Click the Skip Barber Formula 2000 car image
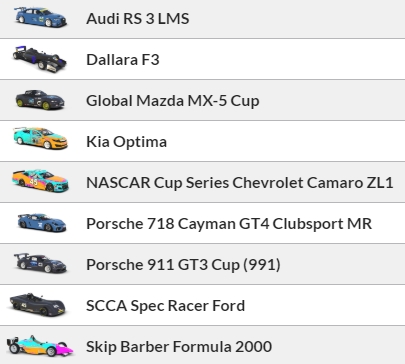Screen dimensions: 405x364 tap(40, 346)
